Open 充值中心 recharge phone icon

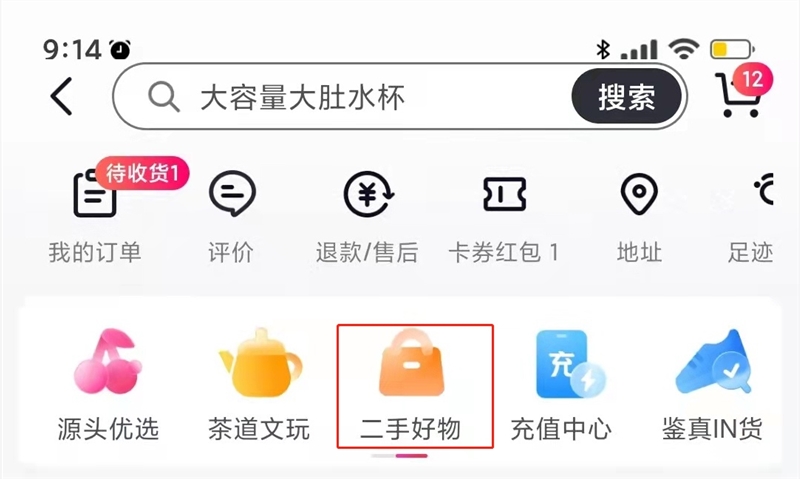(x=570, y=364)
